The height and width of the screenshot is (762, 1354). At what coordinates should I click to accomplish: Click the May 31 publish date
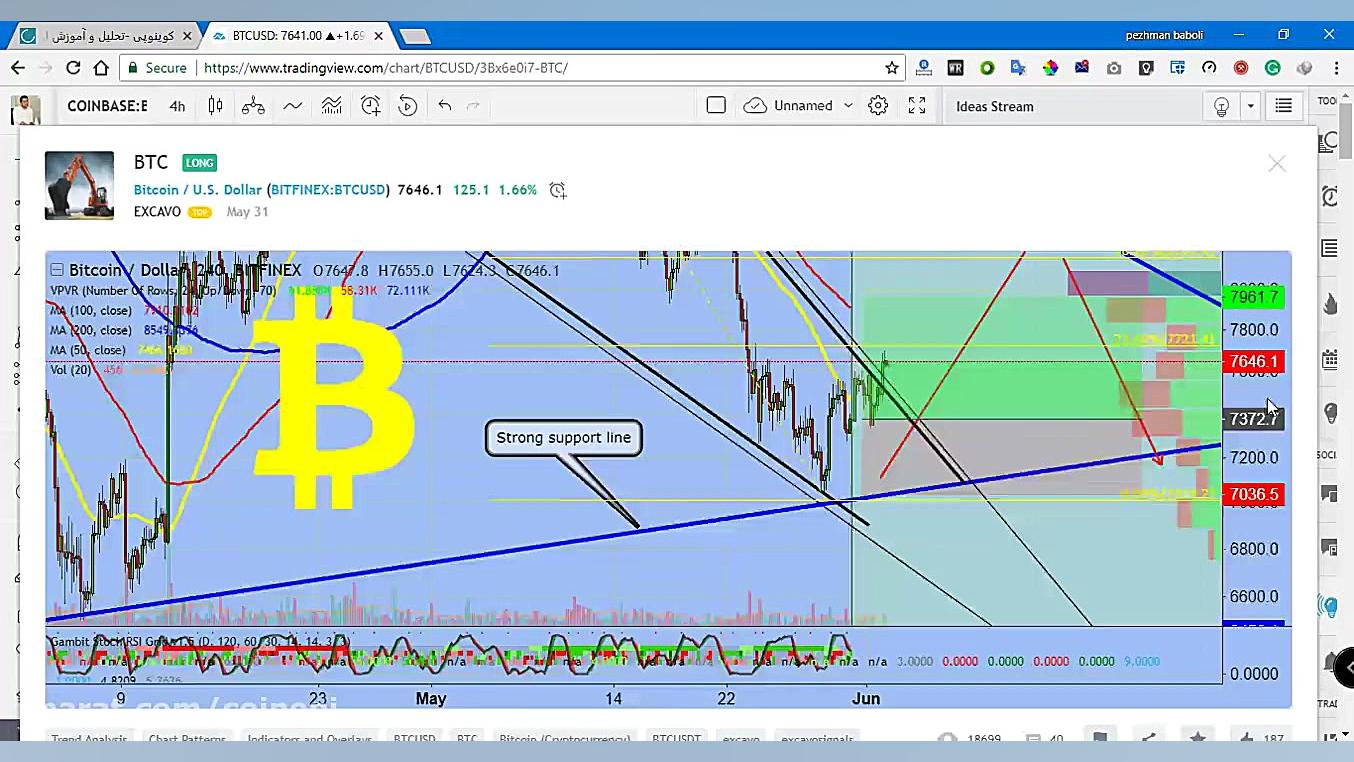pos(247,212)
